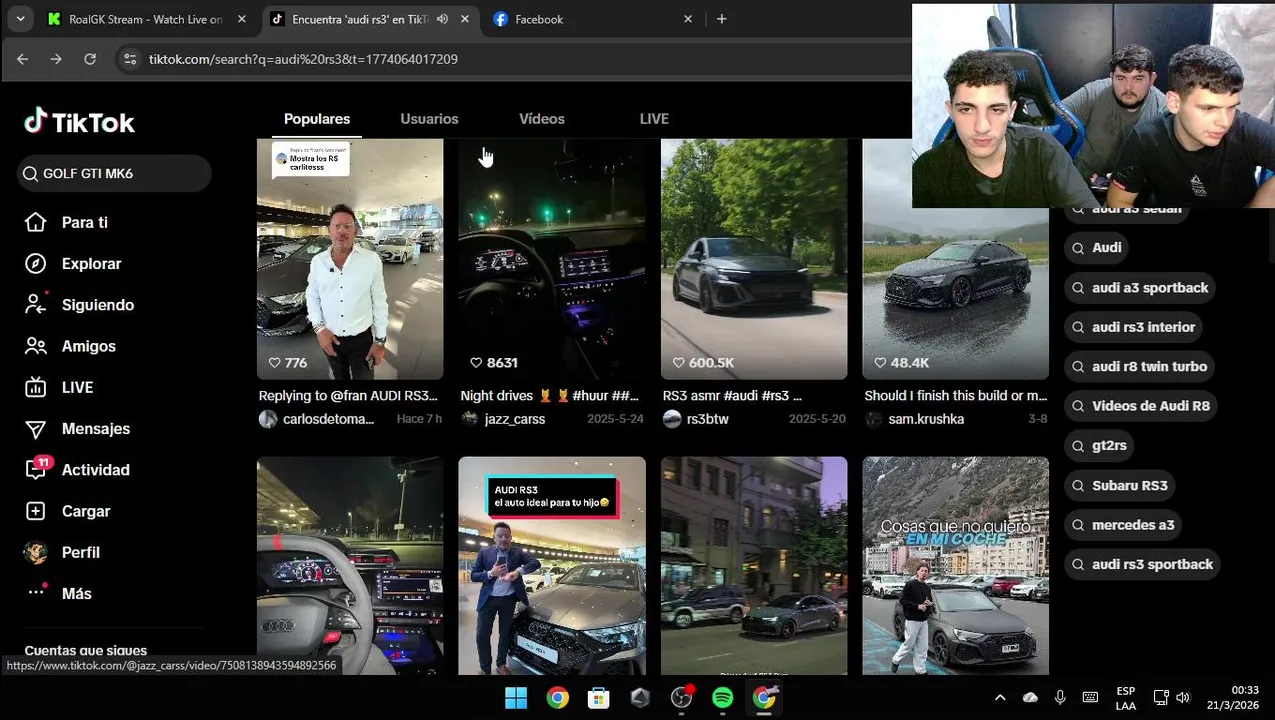Image resolution: width=1275 pixels, height=720 pixels.
Task: View site information icon in address bar
Action: coord(130,59)
